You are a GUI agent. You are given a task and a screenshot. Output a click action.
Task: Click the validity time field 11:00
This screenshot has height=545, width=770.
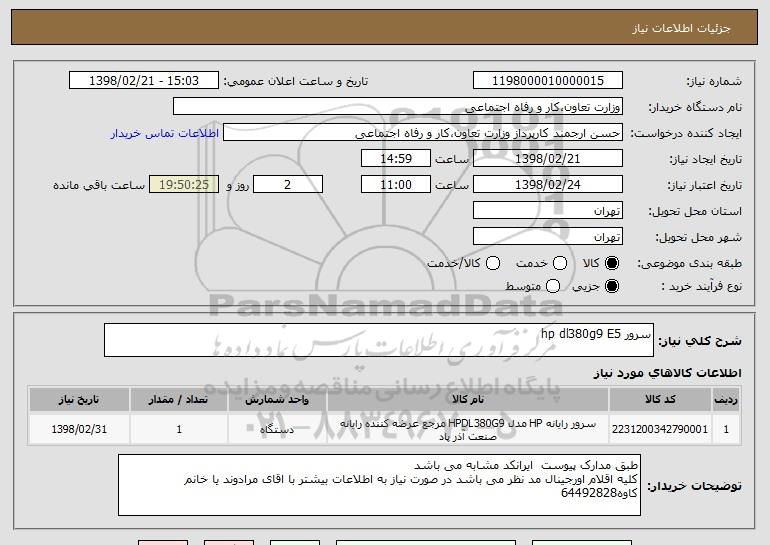[396, 185]
